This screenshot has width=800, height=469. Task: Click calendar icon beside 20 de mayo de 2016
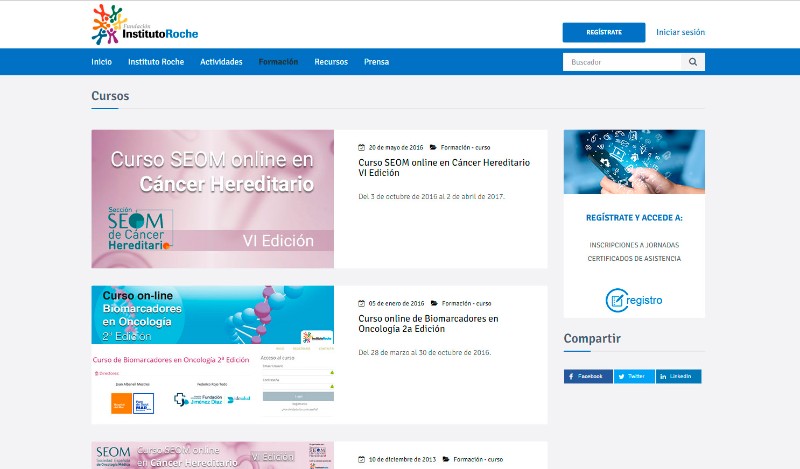(361, 147)
